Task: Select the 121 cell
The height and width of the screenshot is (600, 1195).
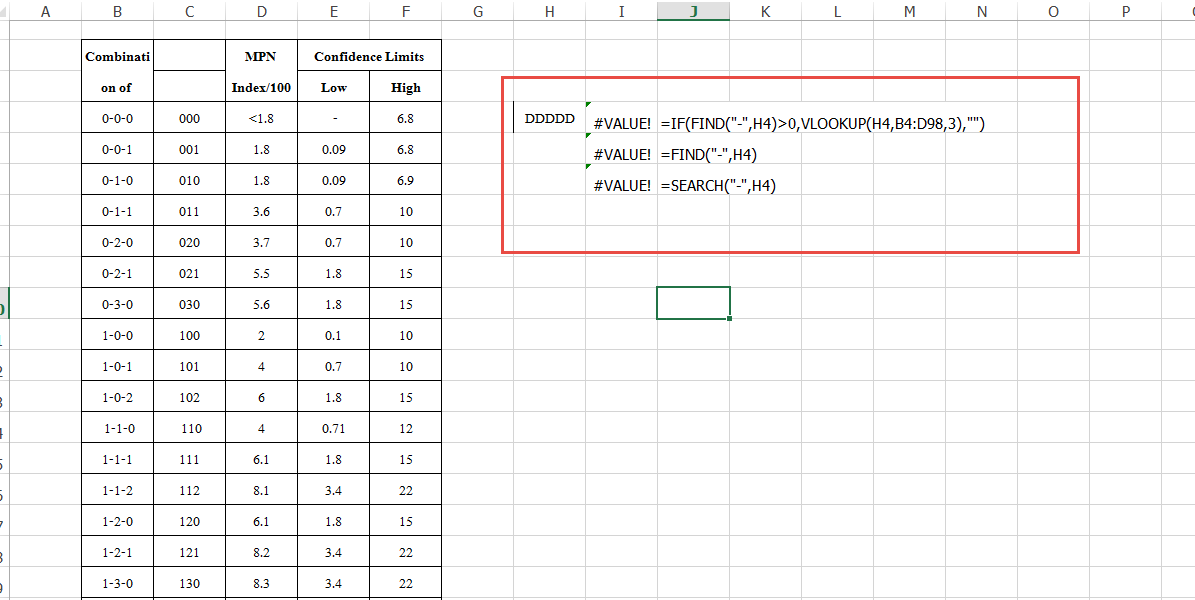Action: (189, 552)
